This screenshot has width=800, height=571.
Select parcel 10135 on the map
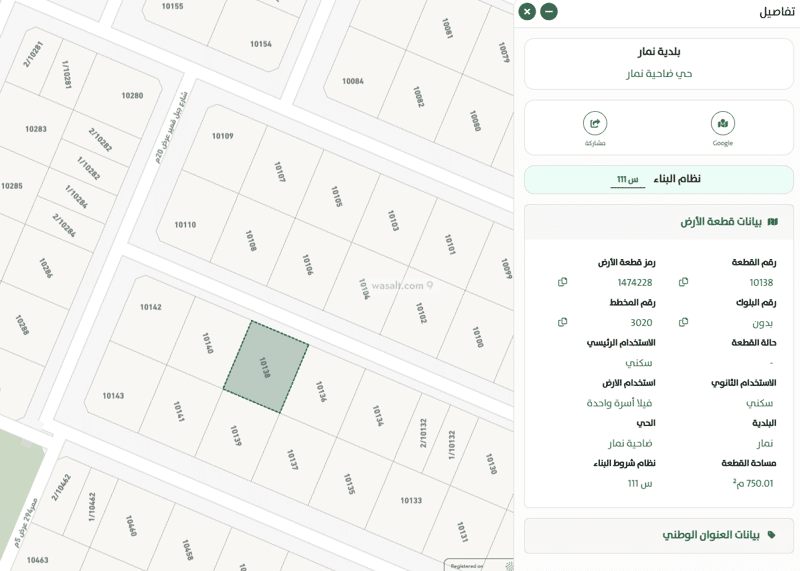coord(349,484)
